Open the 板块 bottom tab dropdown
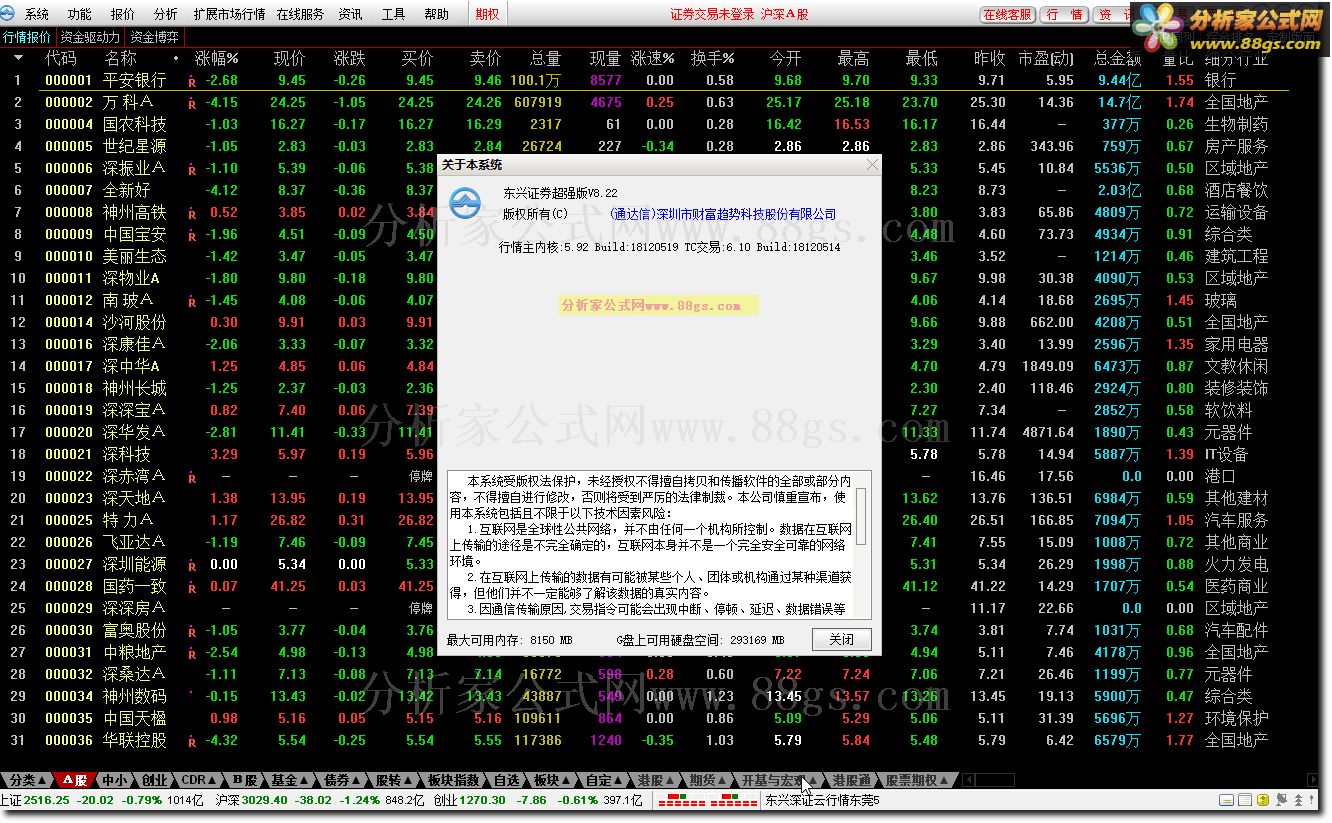Screen dimensions: 1332x823 553,780
